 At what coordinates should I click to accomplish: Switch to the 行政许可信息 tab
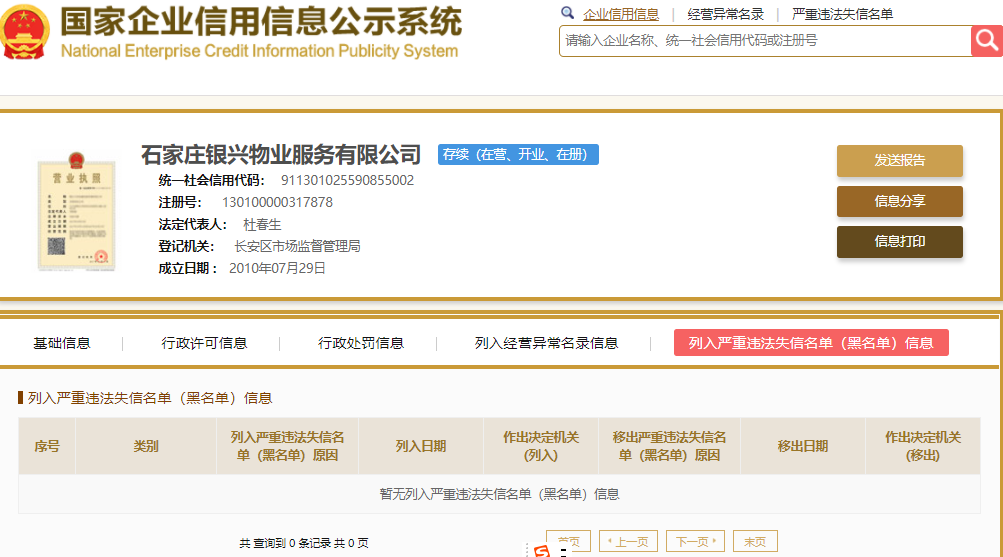[x=204, y=343]
